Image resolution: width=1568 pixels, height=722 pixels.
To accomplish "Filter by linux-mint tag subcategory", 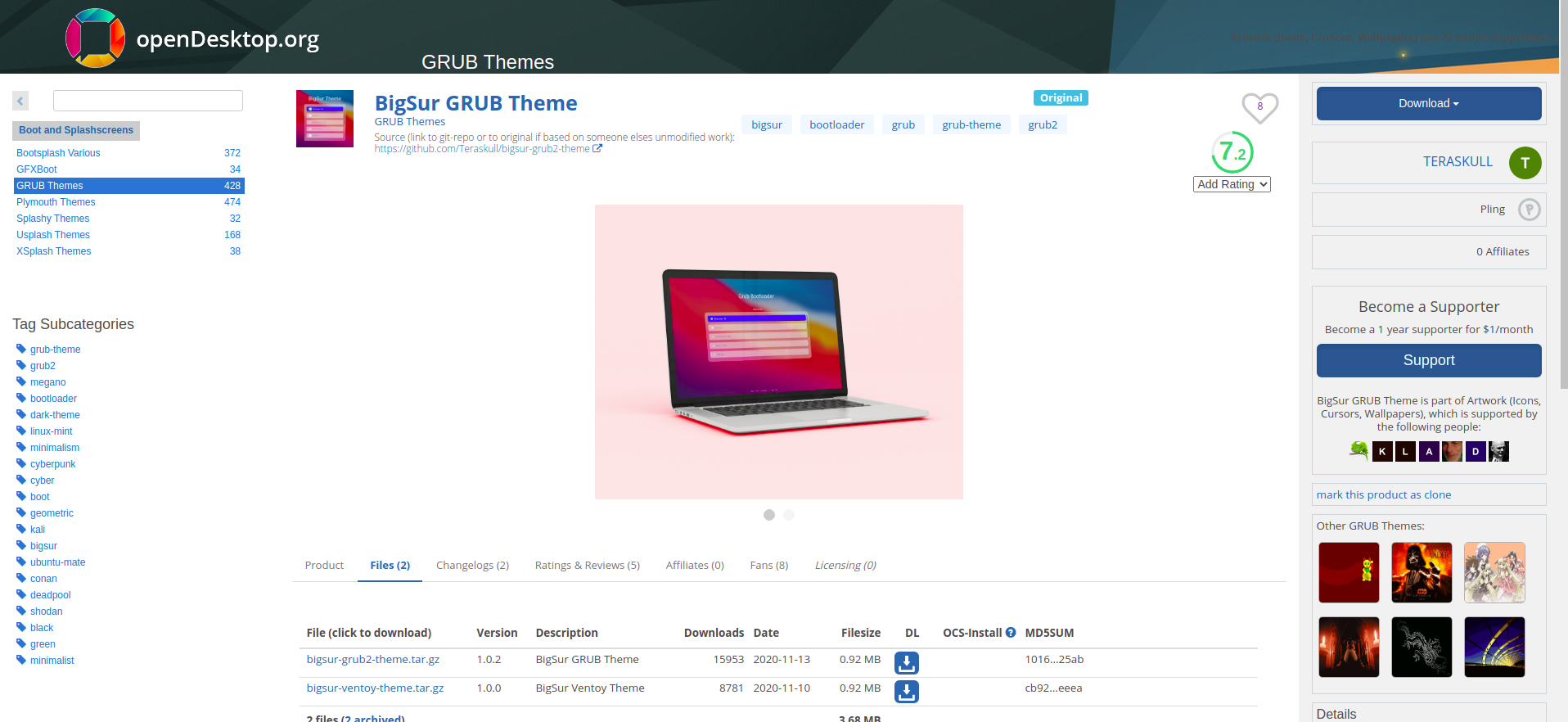I will pos(52,431).
